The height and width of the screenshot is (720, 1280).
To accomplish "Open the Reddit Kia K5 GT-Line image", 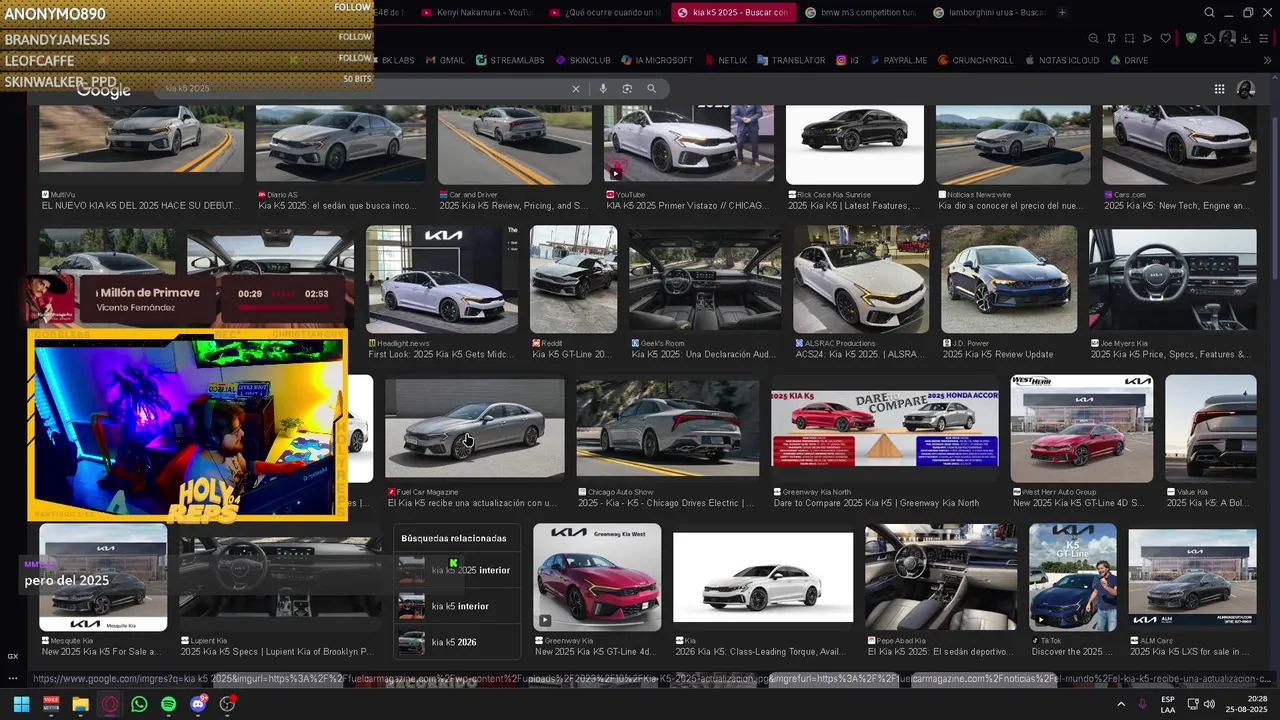I will pyautogui.click(x=573, y=279).
